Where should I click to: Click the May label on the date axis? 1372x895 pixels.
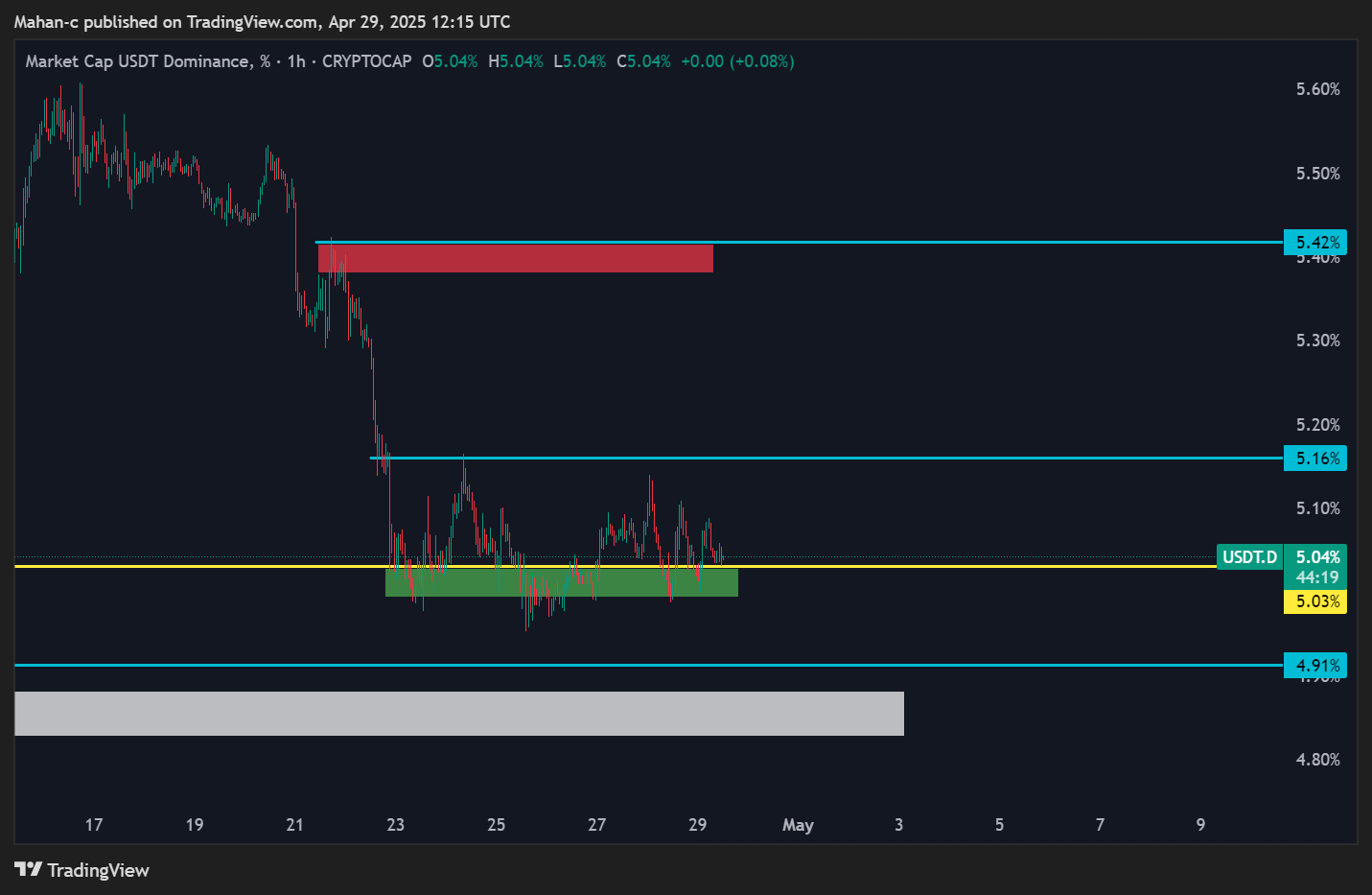(798, 825)
